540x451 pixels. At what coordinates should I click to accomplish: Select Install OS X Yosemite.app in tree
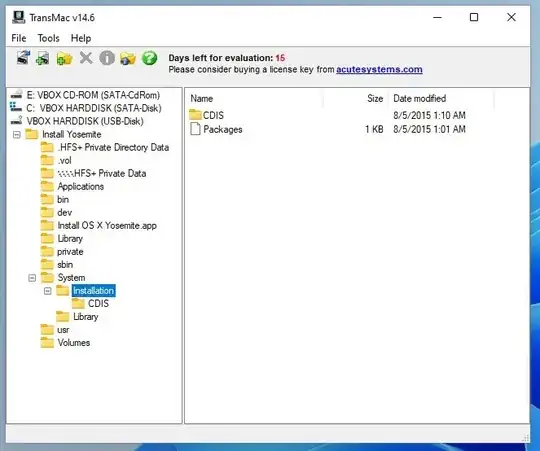(107, 226)
